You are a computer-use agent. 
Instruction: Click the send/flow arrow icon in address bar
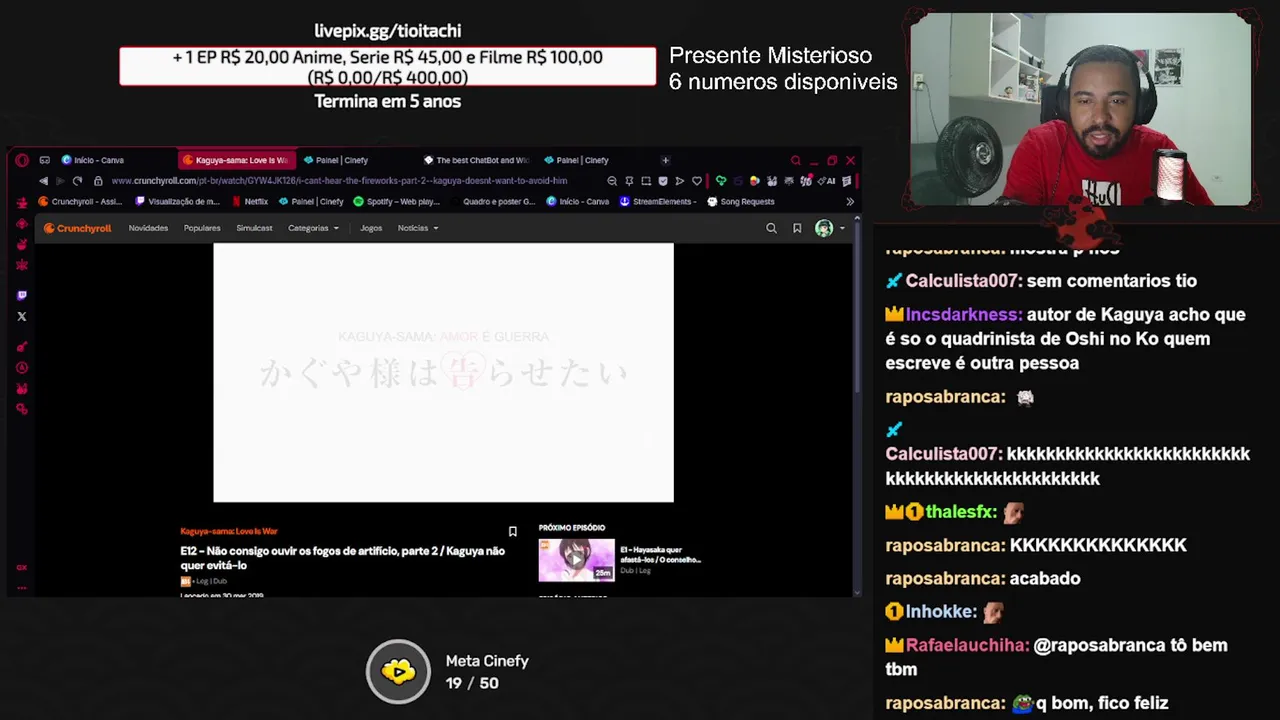click(x=680, y=181)
